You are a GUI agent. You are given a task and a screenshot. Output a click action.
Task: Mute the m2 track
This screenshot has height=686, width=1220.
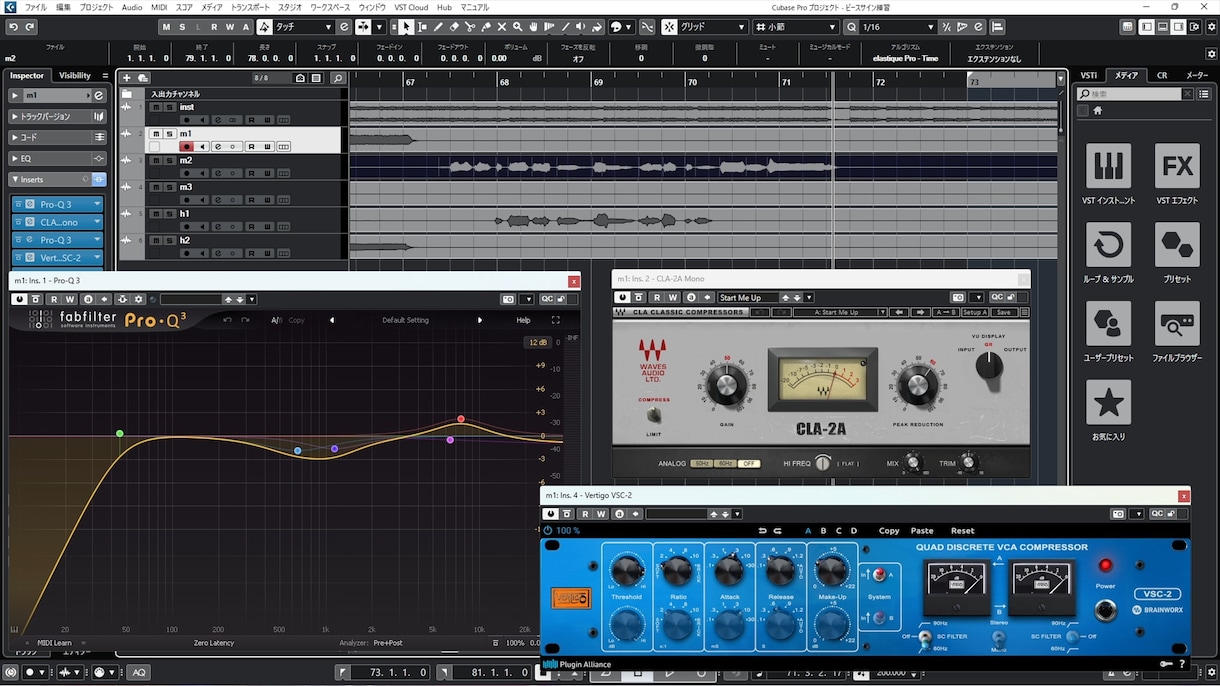[155, 160]
